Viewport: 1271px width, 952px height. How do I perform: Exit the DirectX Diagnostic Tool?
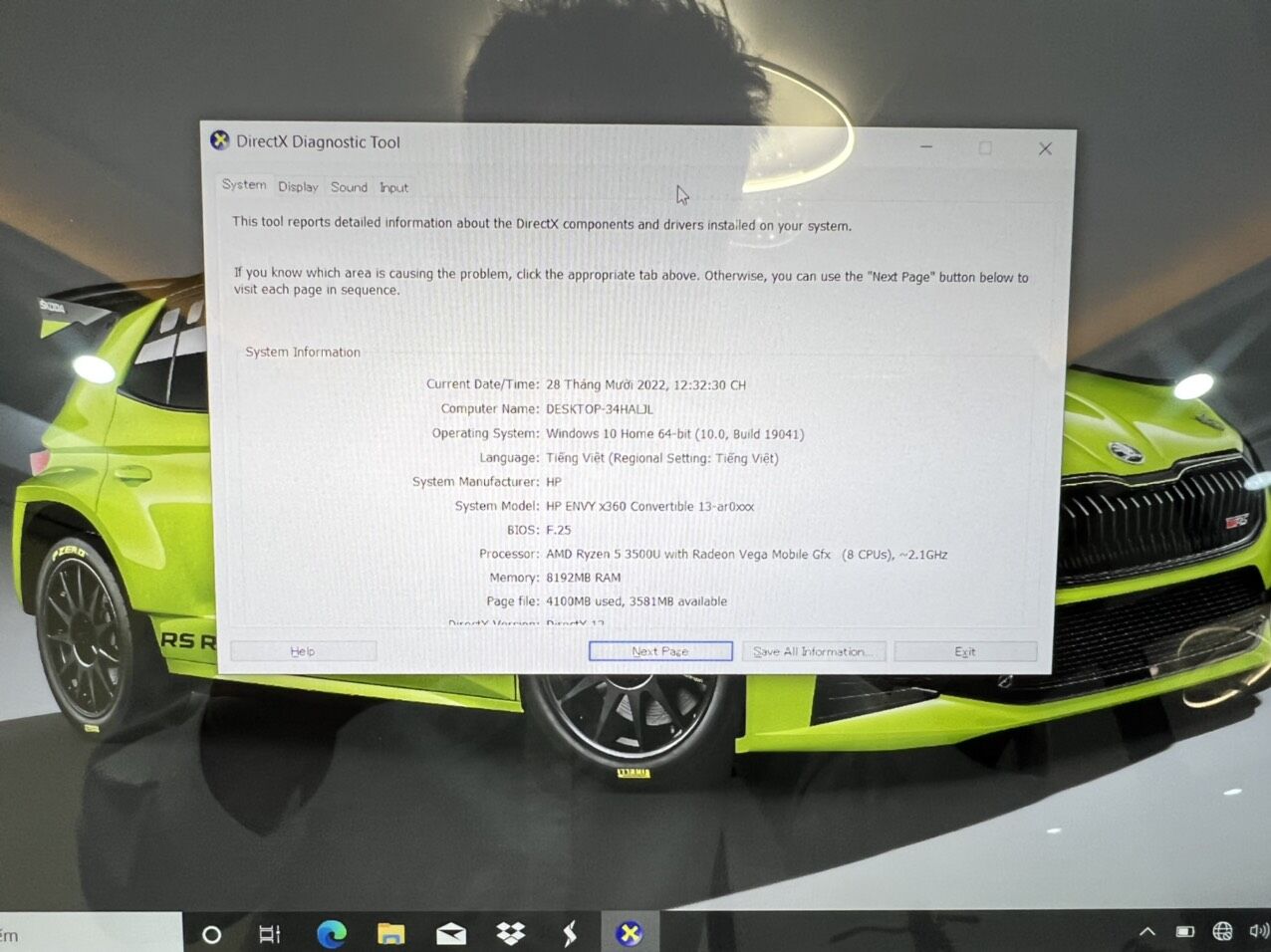(965, 651)
